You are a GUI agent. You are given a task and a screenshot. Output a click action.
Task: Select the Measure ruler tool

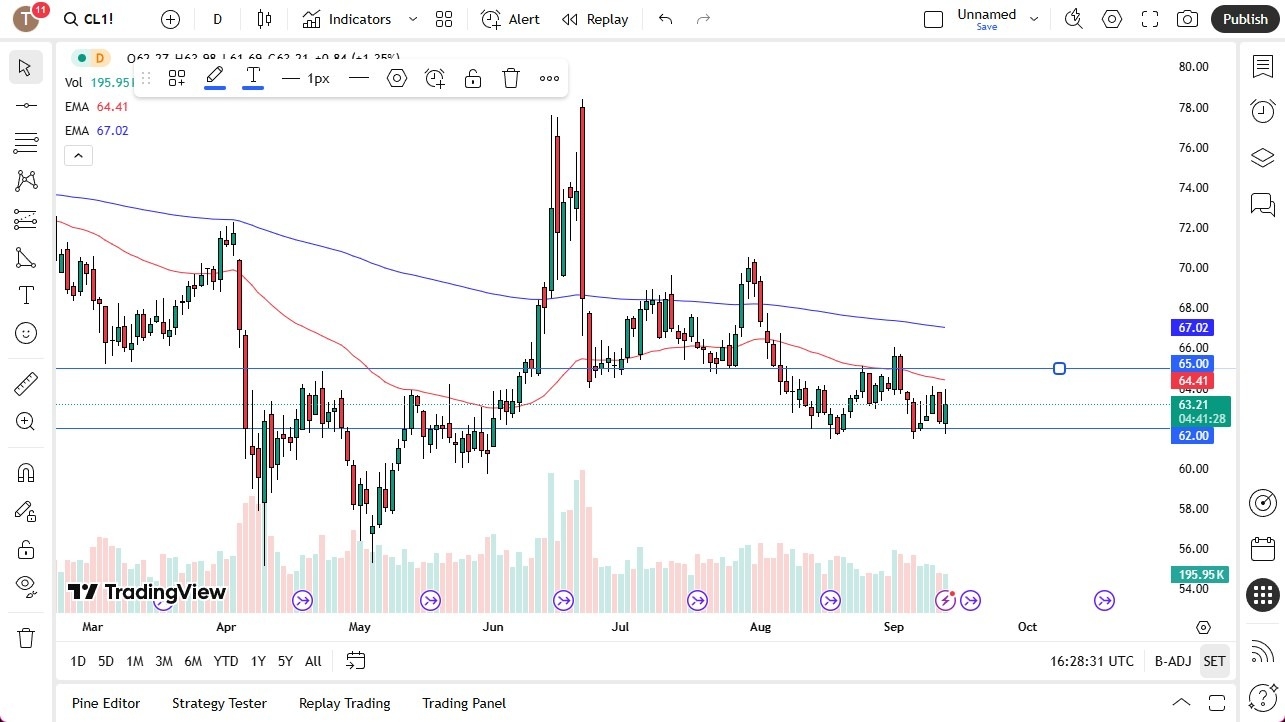26,383
